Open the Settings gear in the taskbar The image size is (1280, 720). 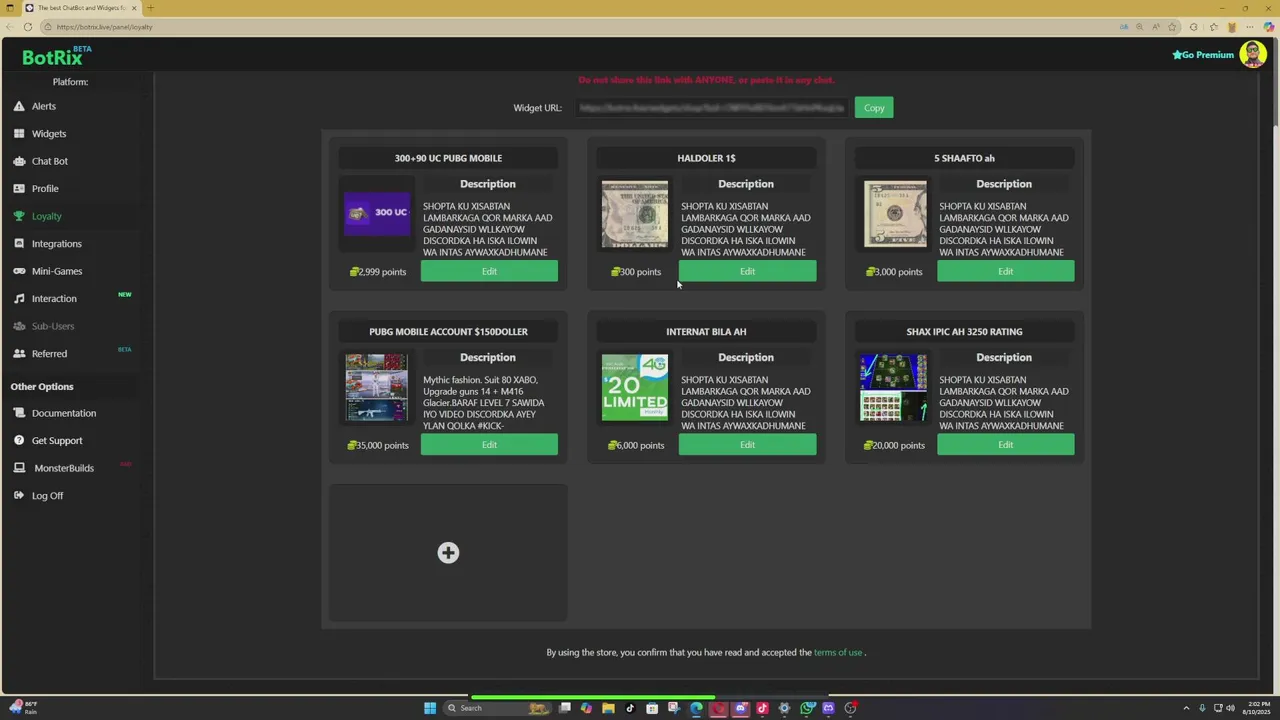tap(784, 708)
